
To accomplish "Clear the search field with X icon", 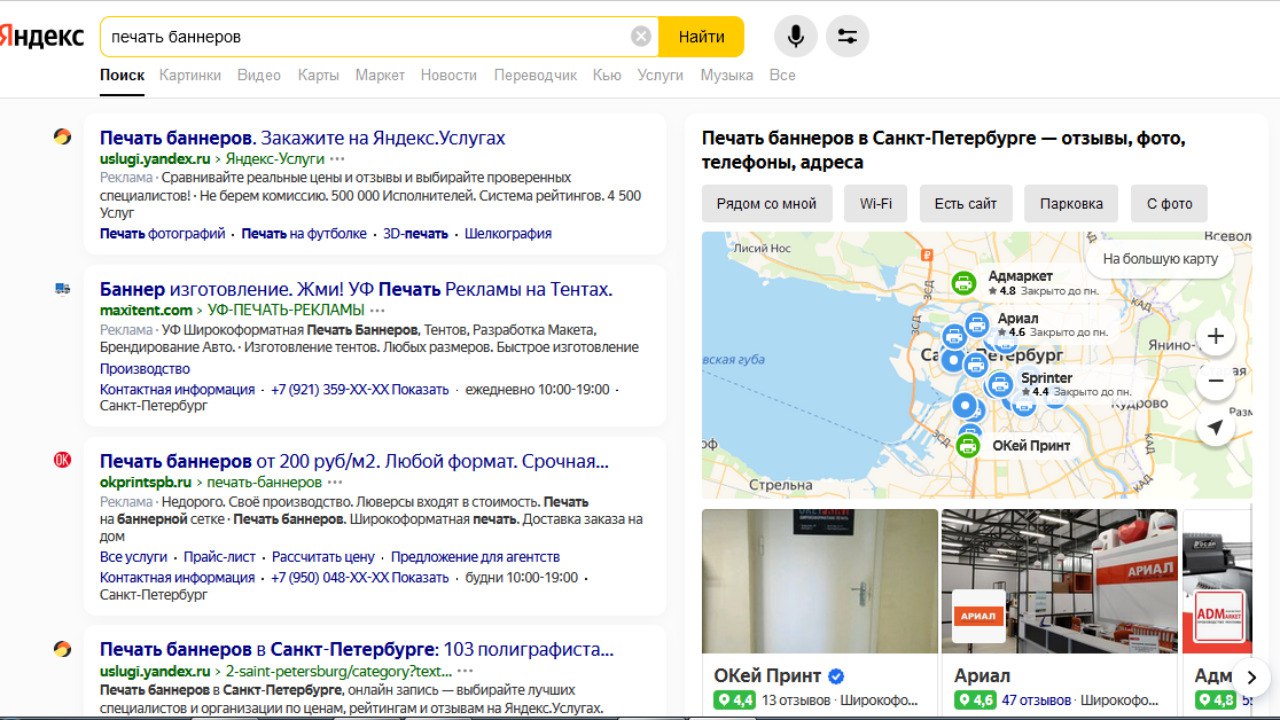I will pyautogui.click(x=641, y=37).
